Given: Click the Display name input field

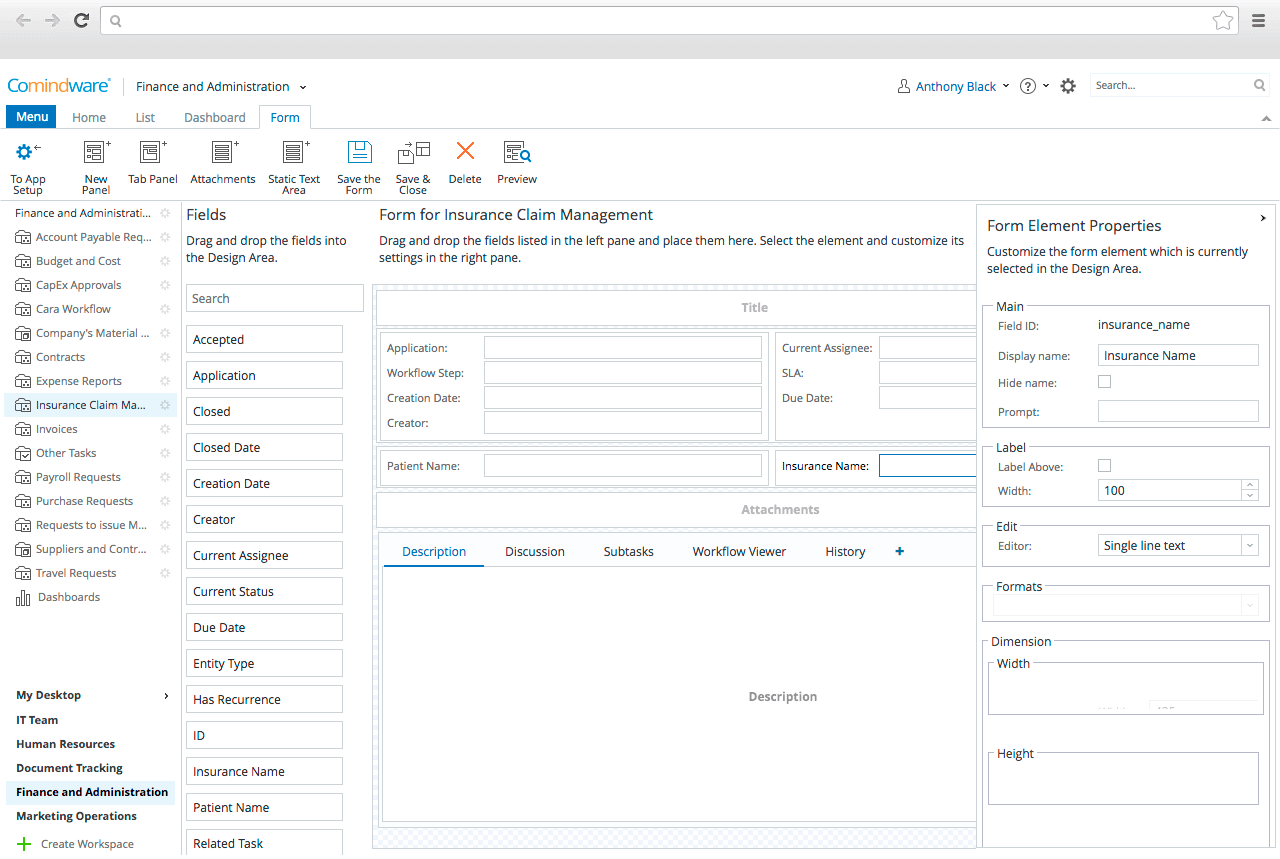Looking at the screenshot, I should pyautogui.click(x=1178, y=355).
